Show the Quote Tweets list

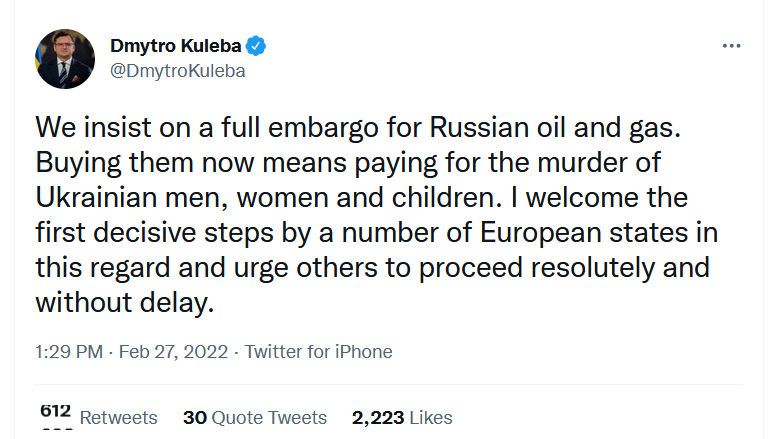point(268,417)
